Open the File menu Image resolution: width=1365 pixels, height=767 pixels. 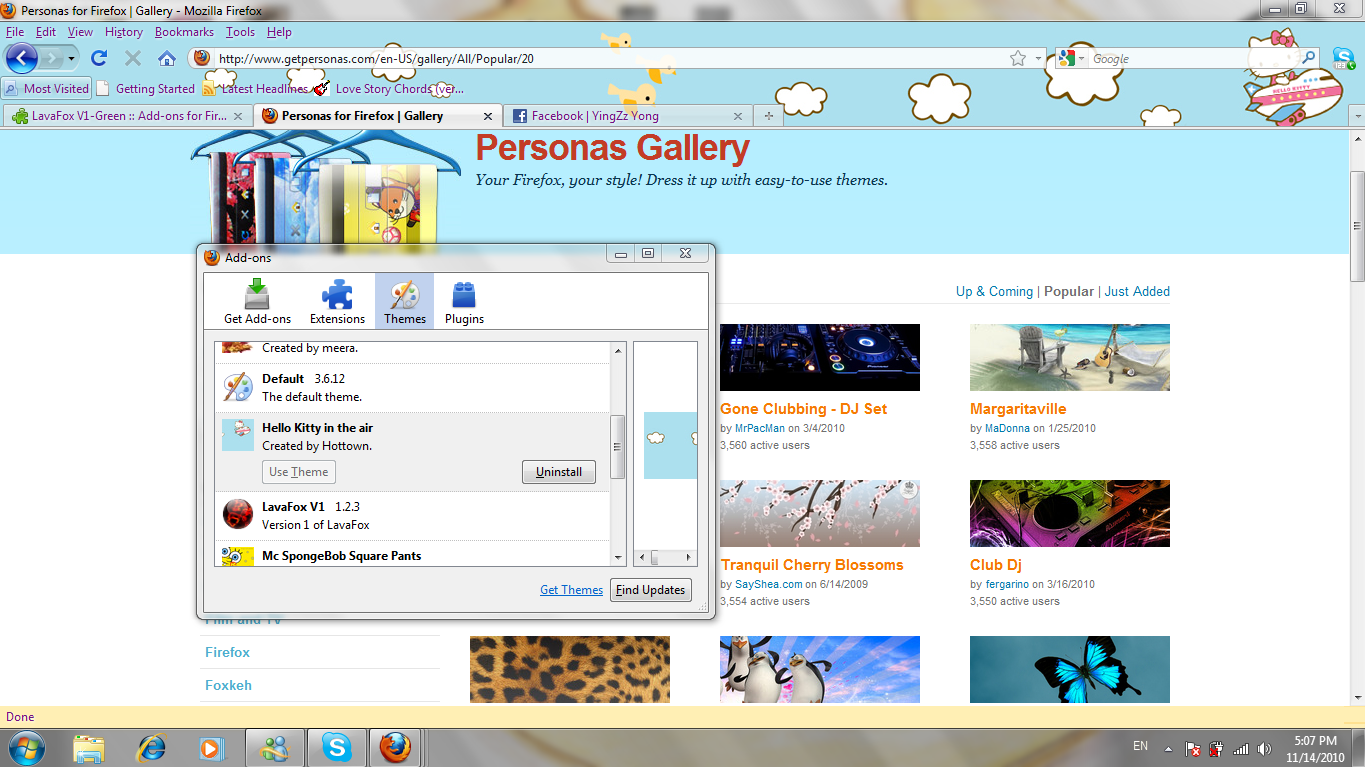[x=15, y=32]
